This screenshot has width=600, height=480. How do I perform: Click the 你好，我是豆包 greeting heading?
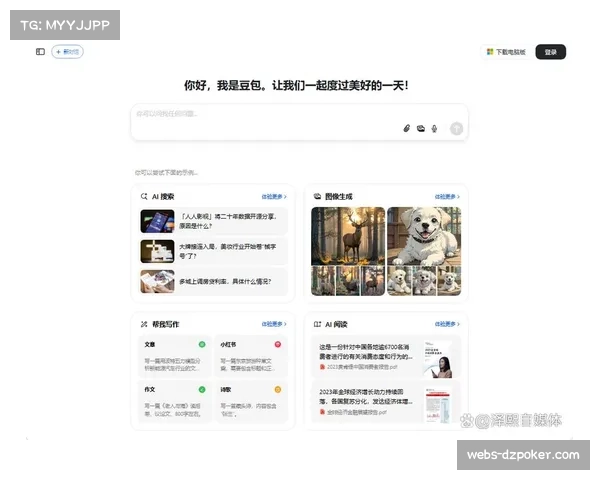coord(296,85)
